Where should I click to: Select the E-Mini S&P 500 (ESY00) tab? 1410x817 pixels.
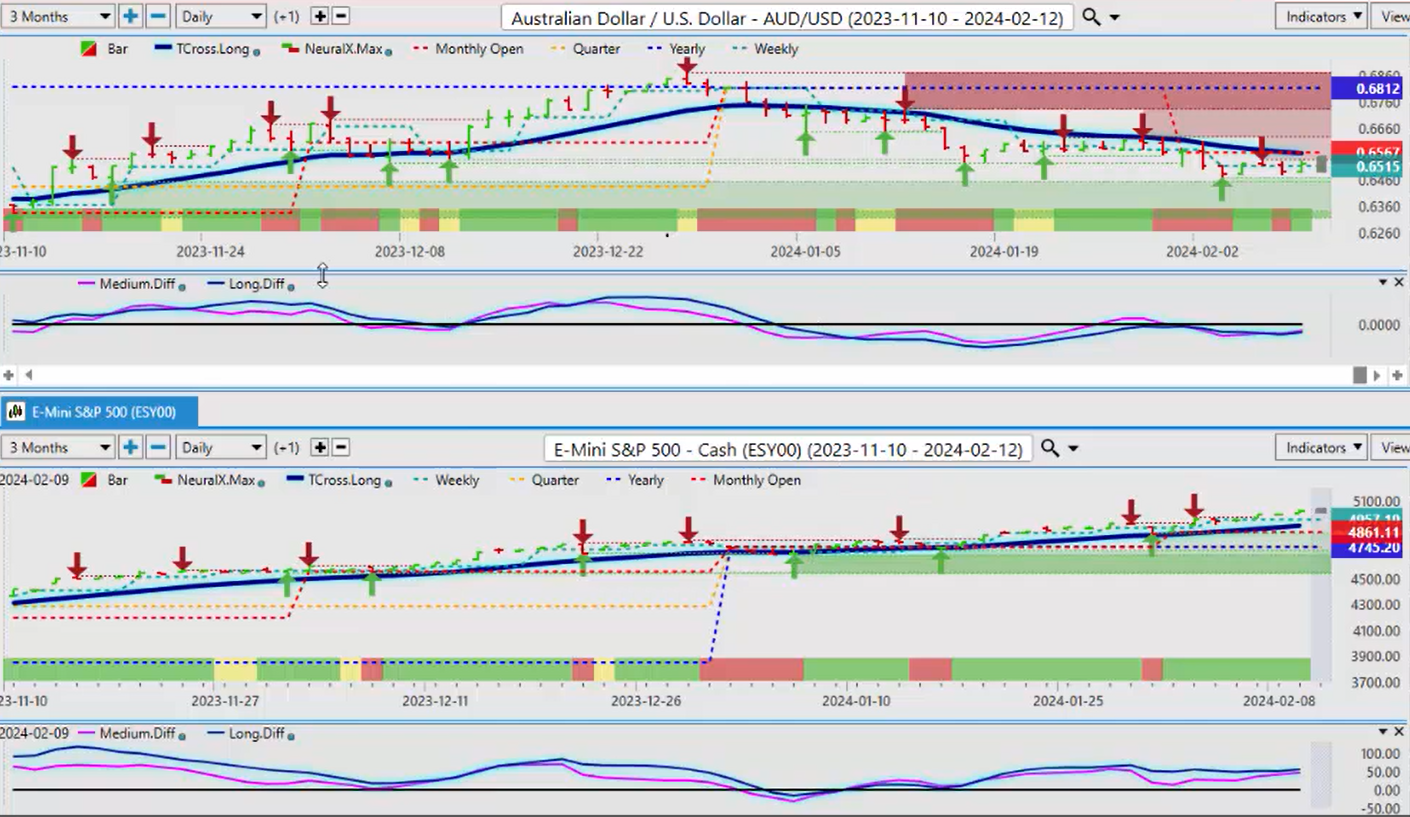click(x=99, y=411)
